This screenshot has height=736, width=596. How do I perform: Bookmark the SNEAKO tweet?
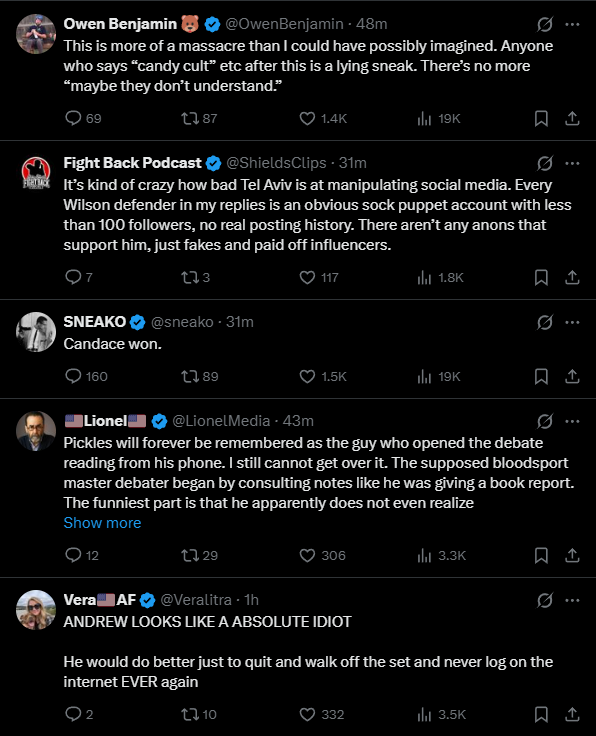[541, 376]
